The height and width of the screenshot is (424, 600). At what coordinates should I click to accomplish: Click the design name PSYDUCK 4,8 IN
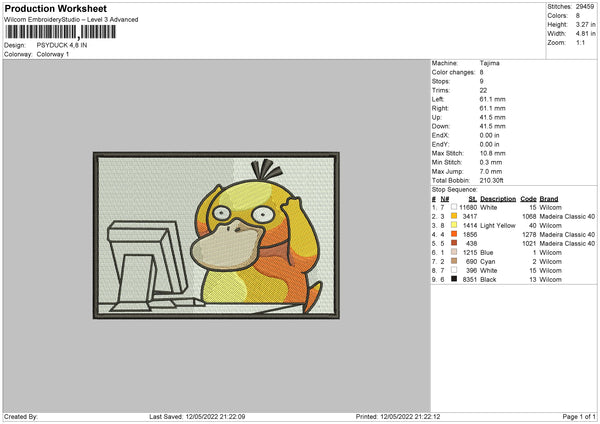(x=62, y=45)
